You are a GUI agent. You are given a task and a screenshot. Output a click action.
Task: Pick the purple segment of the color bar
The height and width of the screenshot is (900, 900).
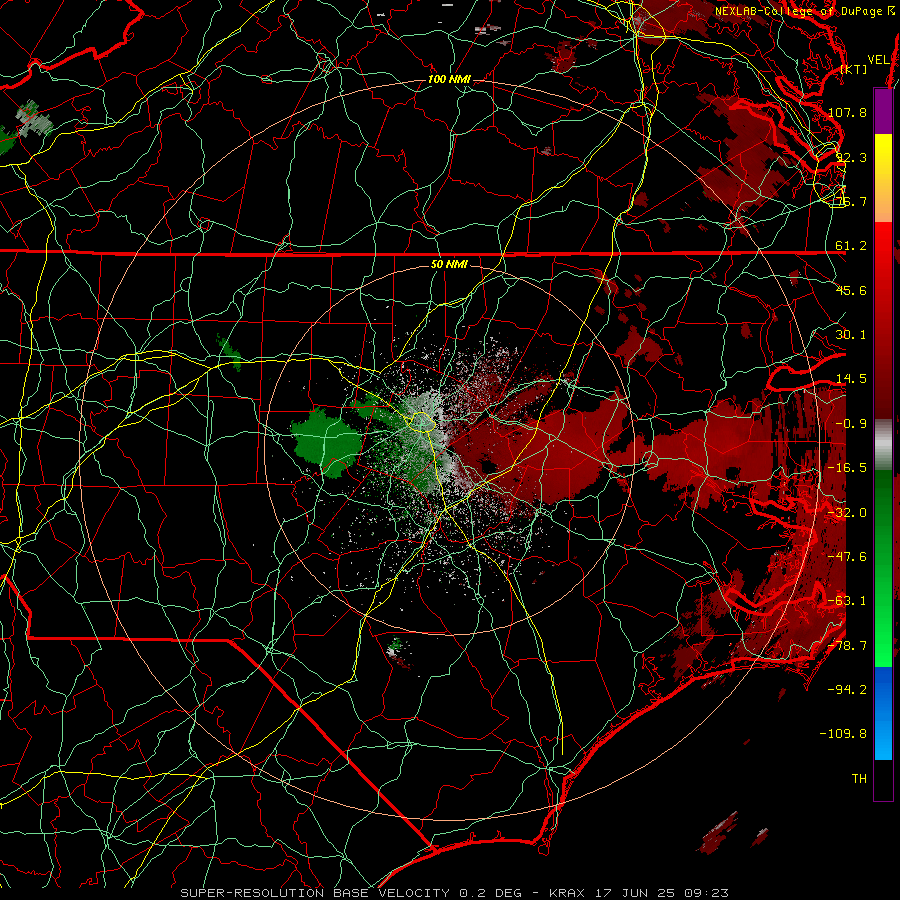coord(883,111)
